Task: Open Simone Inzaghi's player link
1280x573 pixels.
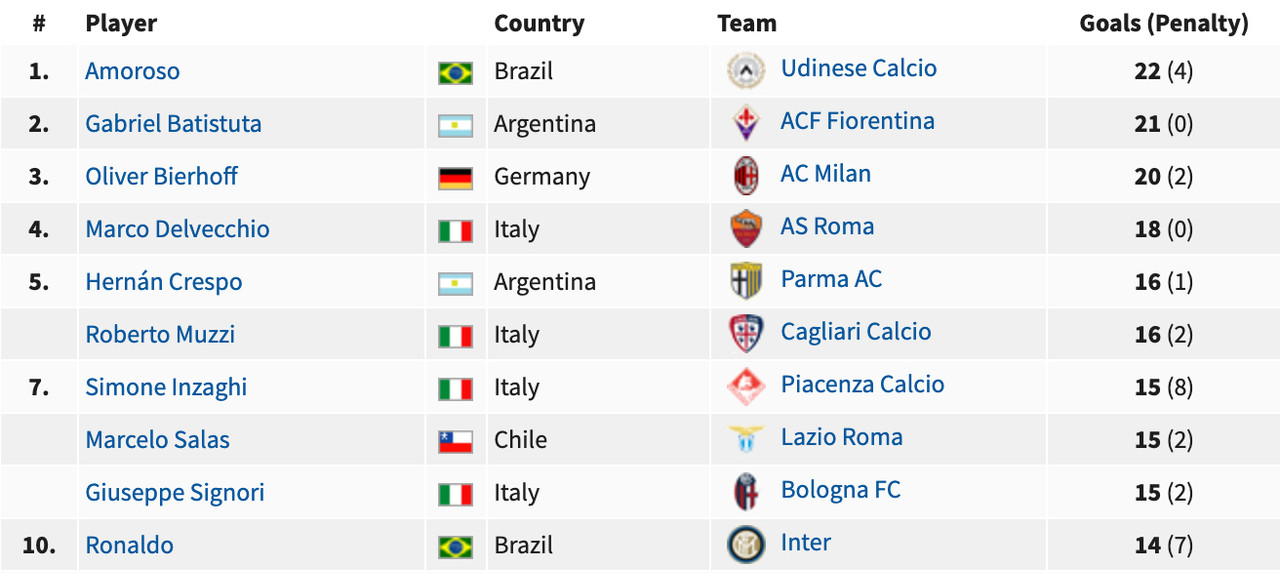Action: pyautogui.click(x=166, y=387)
